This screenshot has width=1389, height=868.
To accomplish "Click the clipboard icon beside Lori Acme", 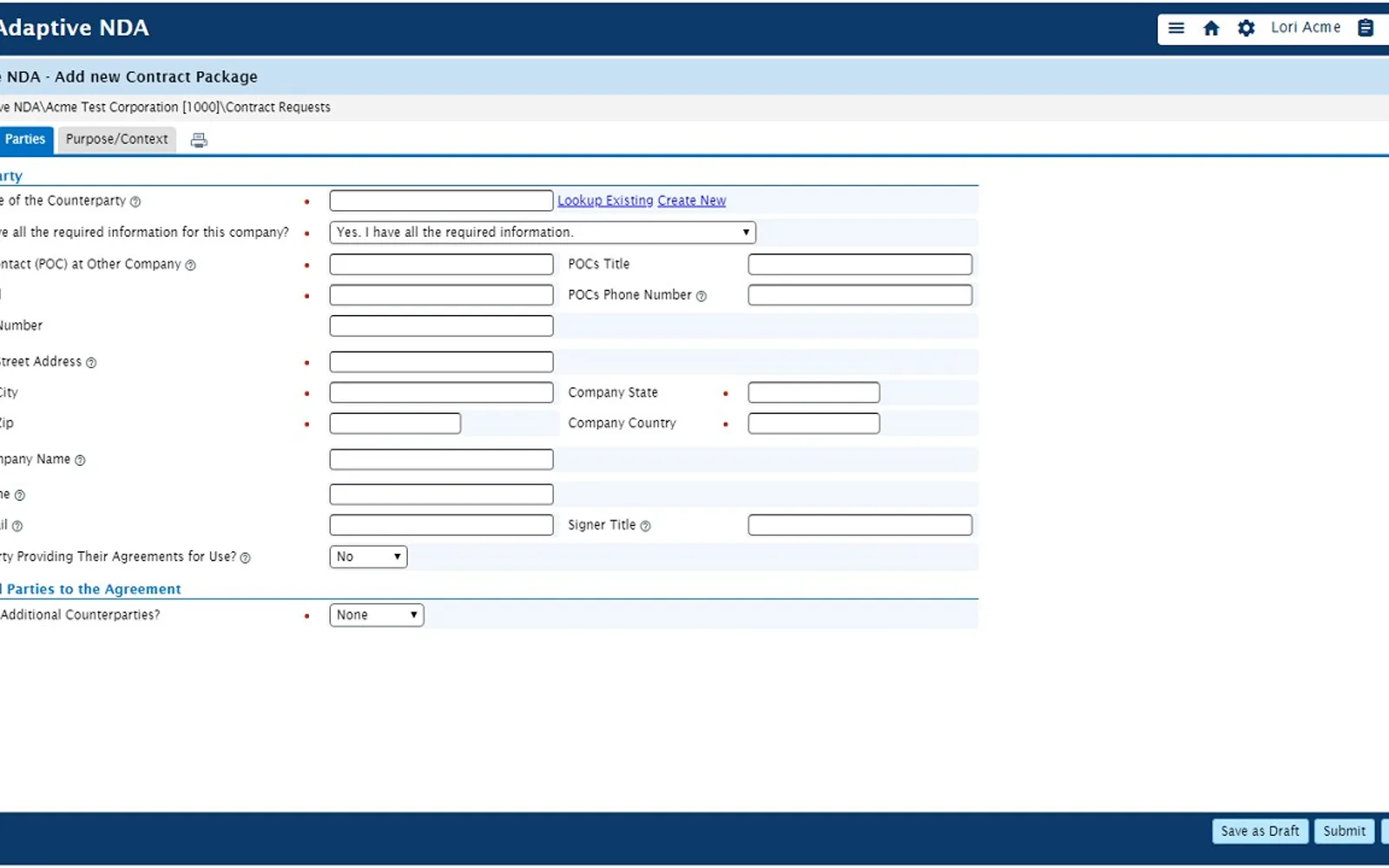I will pos(1366,28).
